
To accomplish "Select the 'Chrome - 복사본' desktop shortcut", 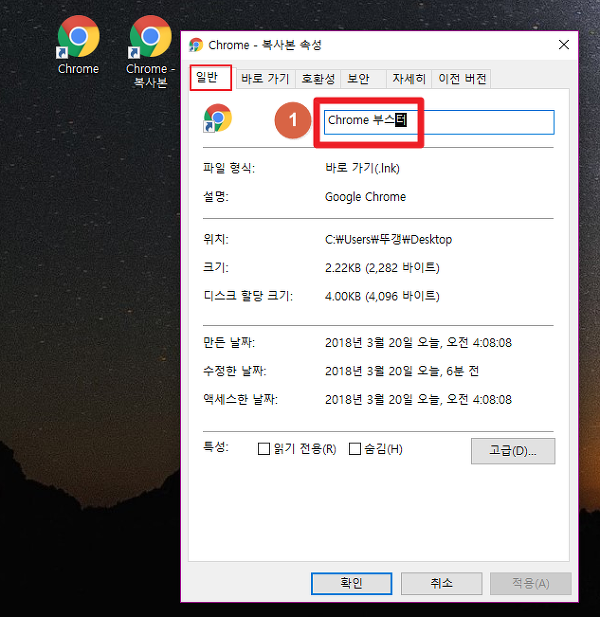I will point(151,51).
